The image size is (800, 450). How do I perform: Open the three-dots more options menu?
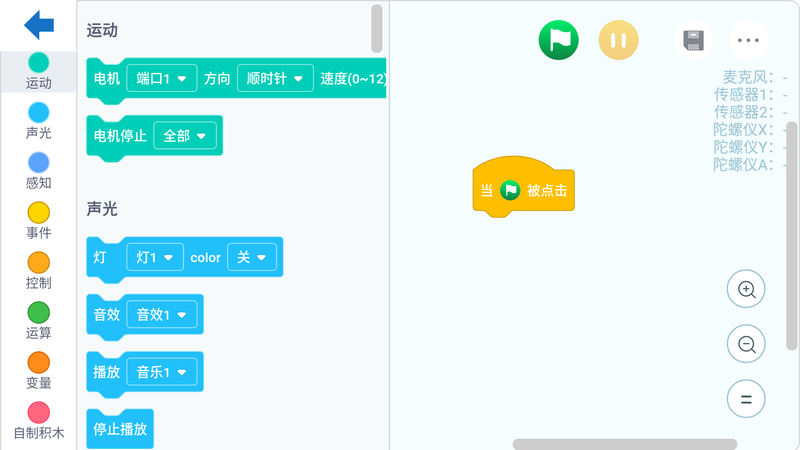coord(748,41)
